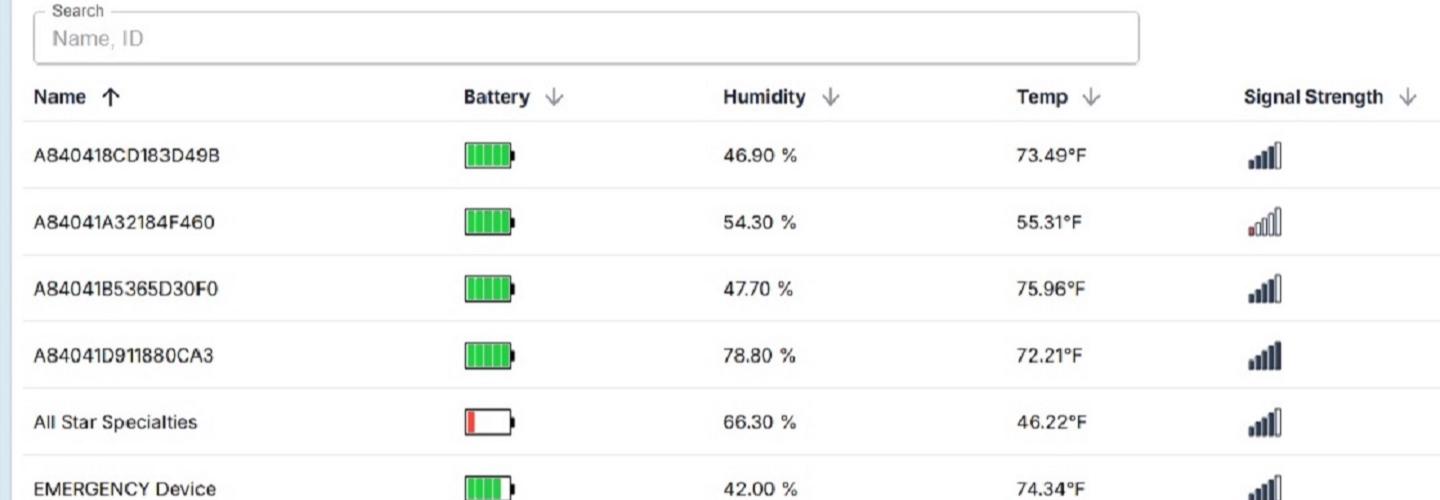The width and height of the screenshot is (1440, 500).
Task: Click the Signal Strength column header
Action: point(1313,97)
